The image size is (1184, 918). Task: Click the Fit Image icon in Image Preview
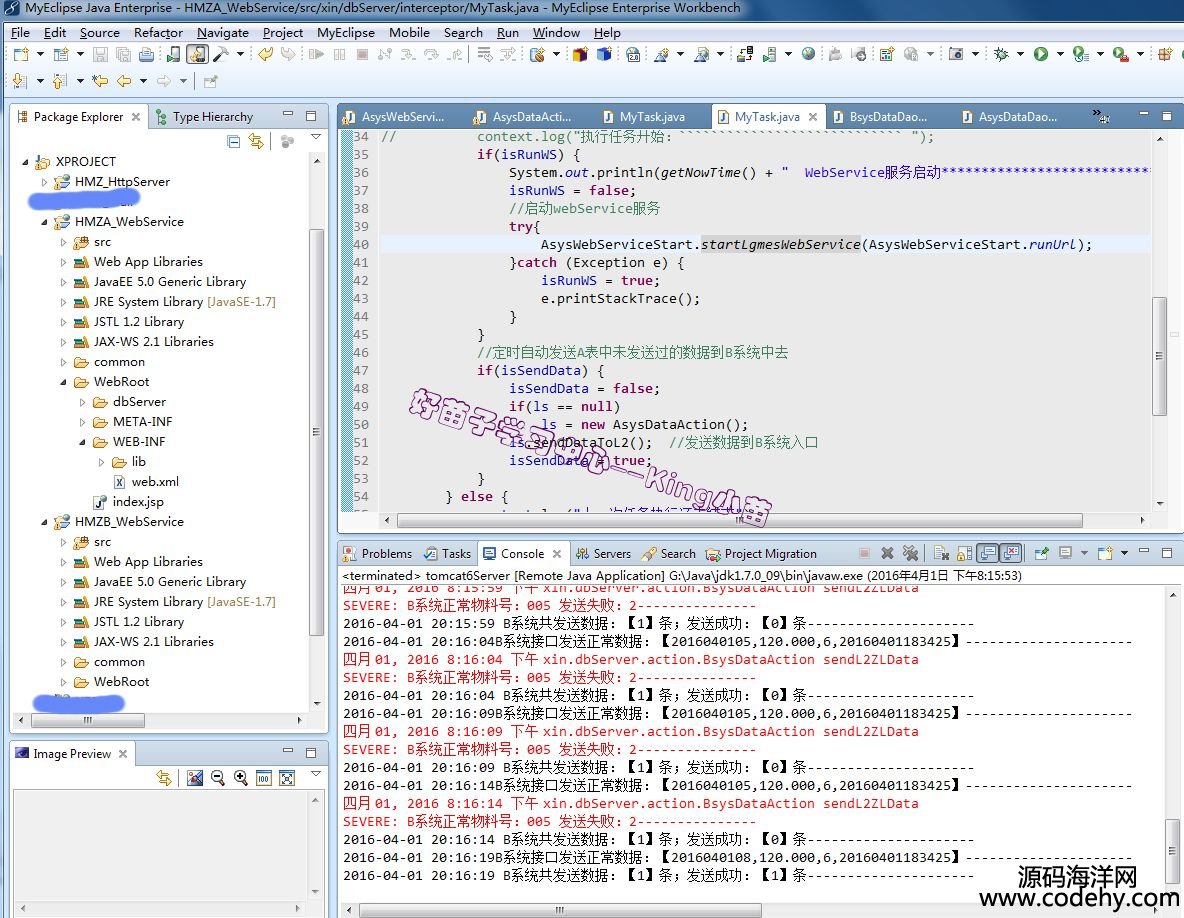tap(287, 778)
